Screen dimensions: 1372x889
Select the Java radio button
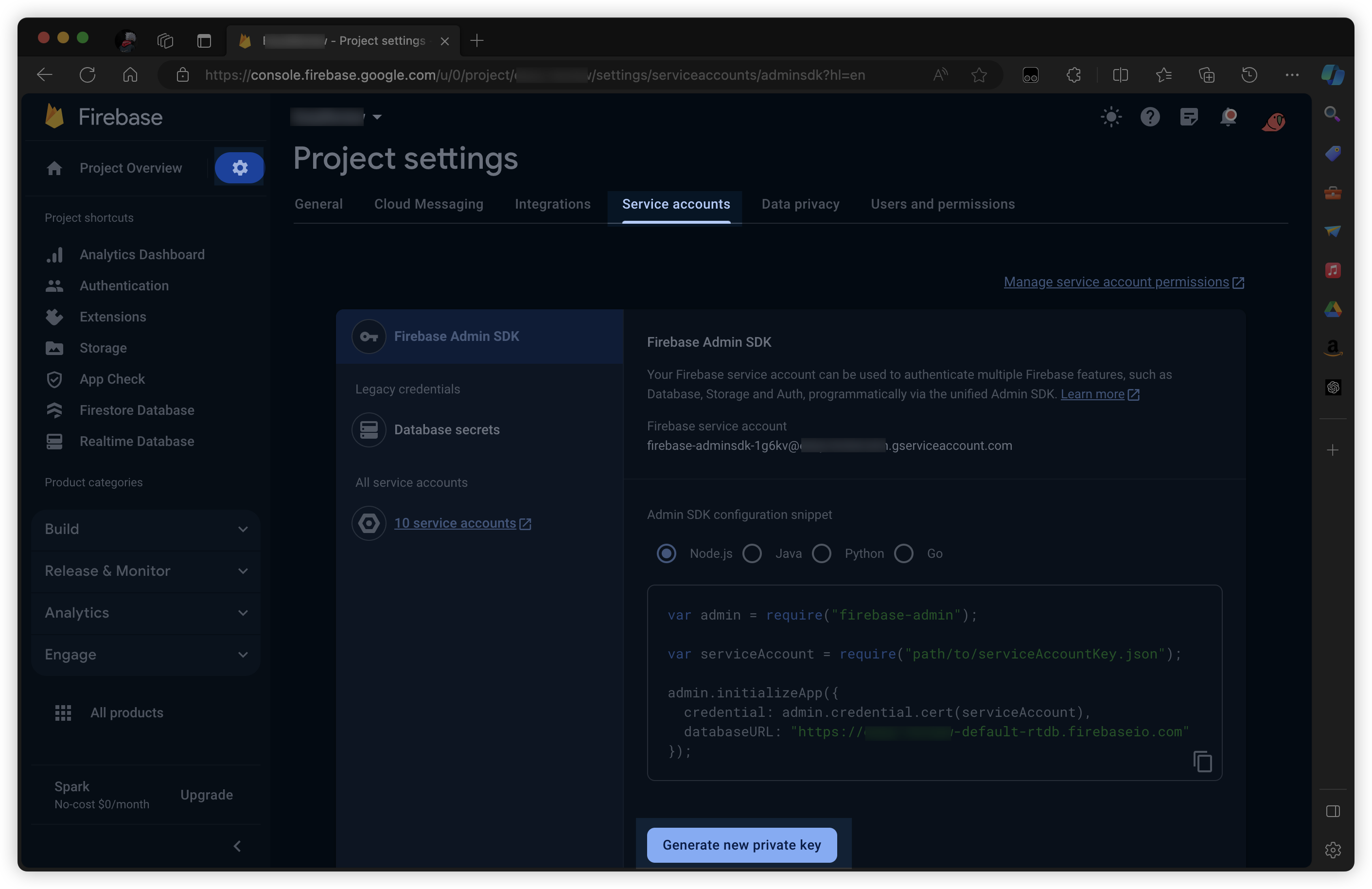(x=752, y=553)
